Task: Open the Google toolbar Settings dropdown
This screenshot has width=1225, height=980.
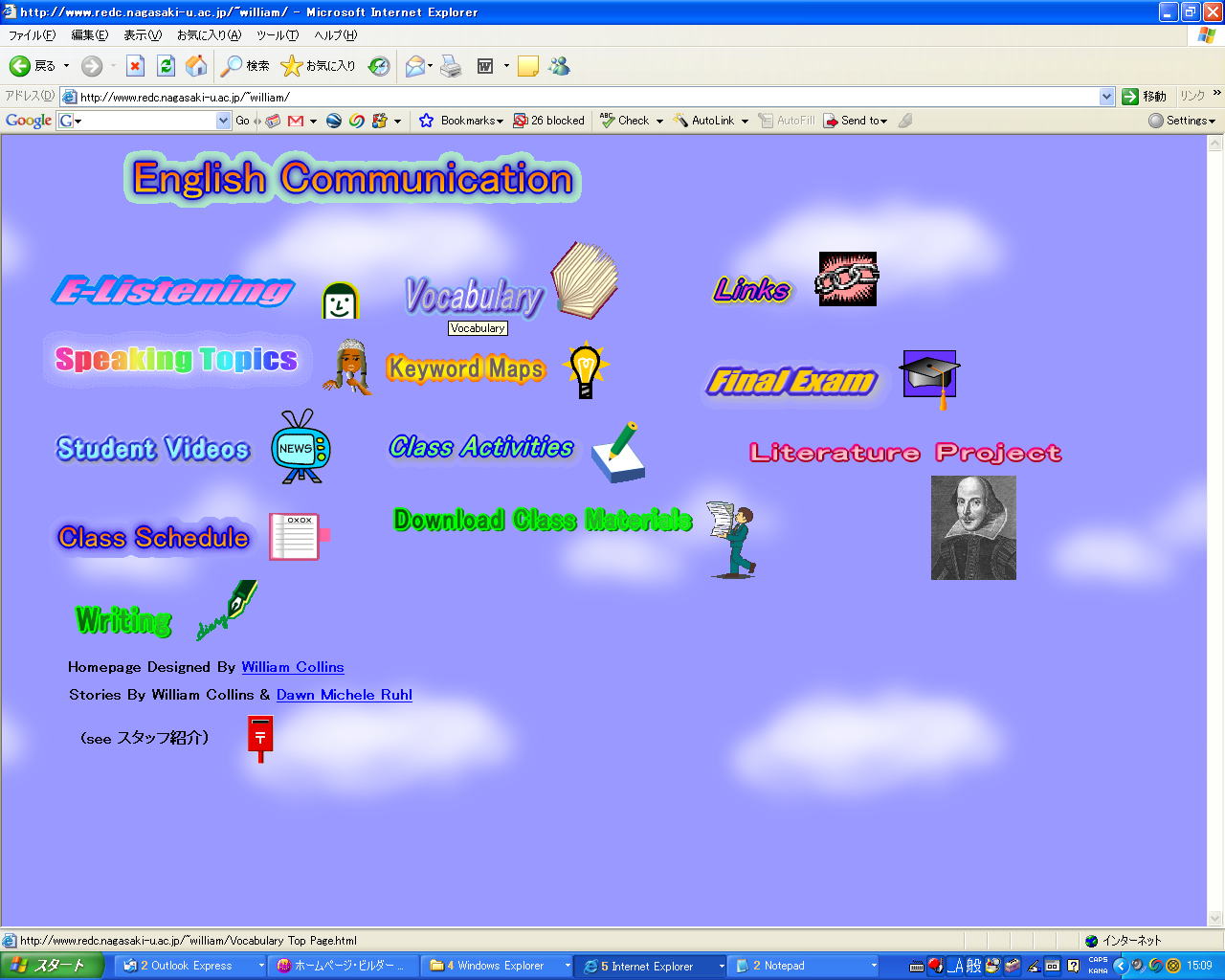Action: point(1183,121)
